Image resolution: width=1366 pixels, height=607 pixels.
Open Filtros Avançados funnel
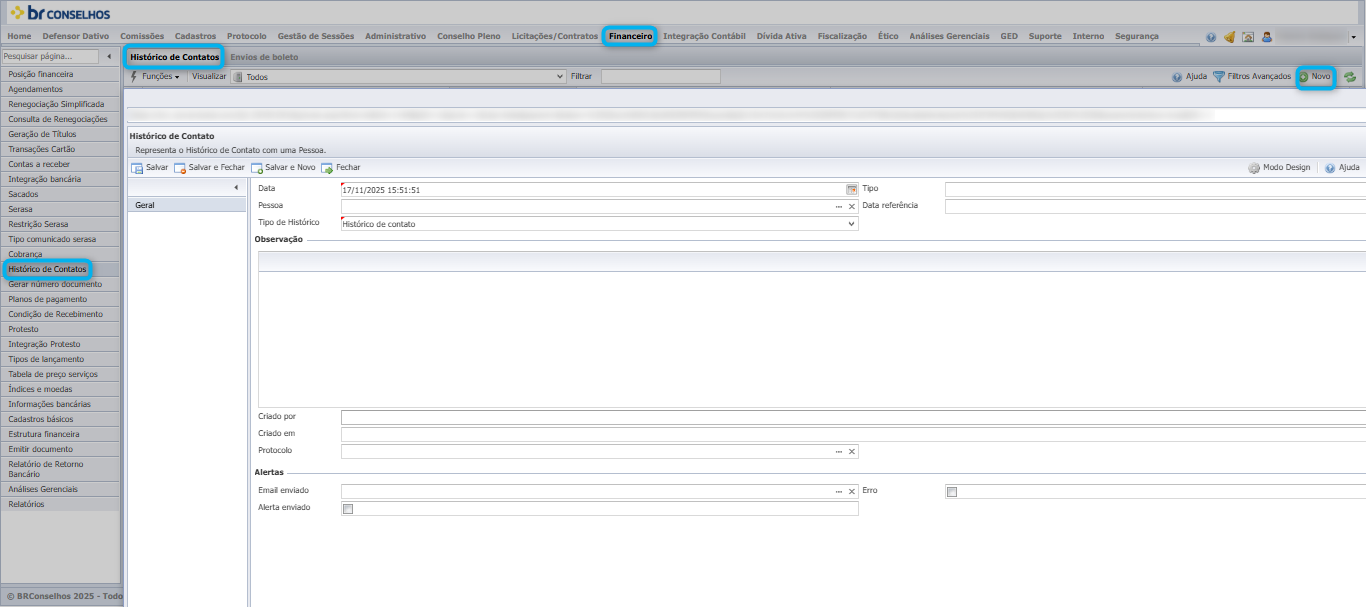click(1251, 77)
